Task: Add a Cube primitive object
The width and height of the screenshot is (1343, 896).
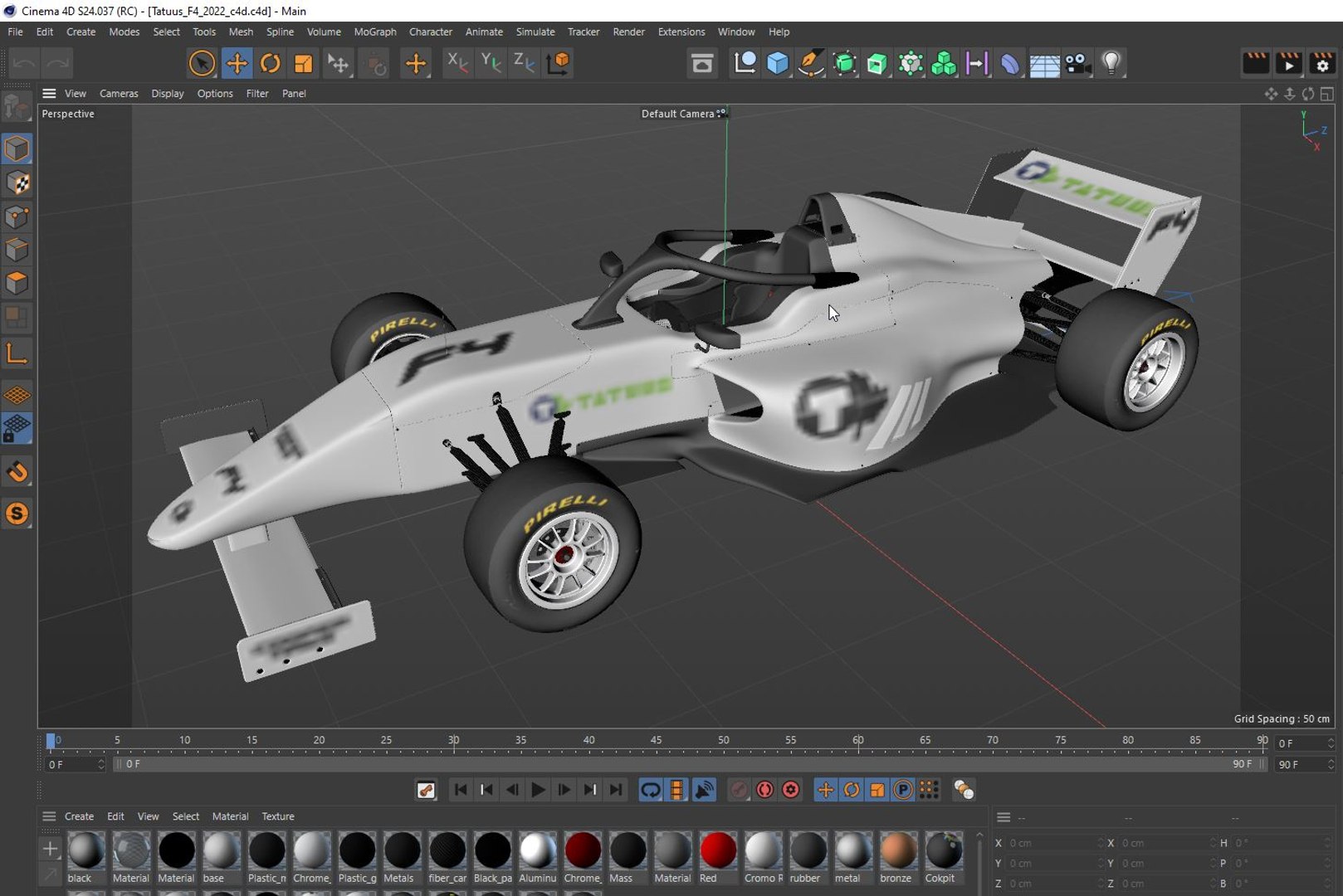Action: tap(778, 63)
